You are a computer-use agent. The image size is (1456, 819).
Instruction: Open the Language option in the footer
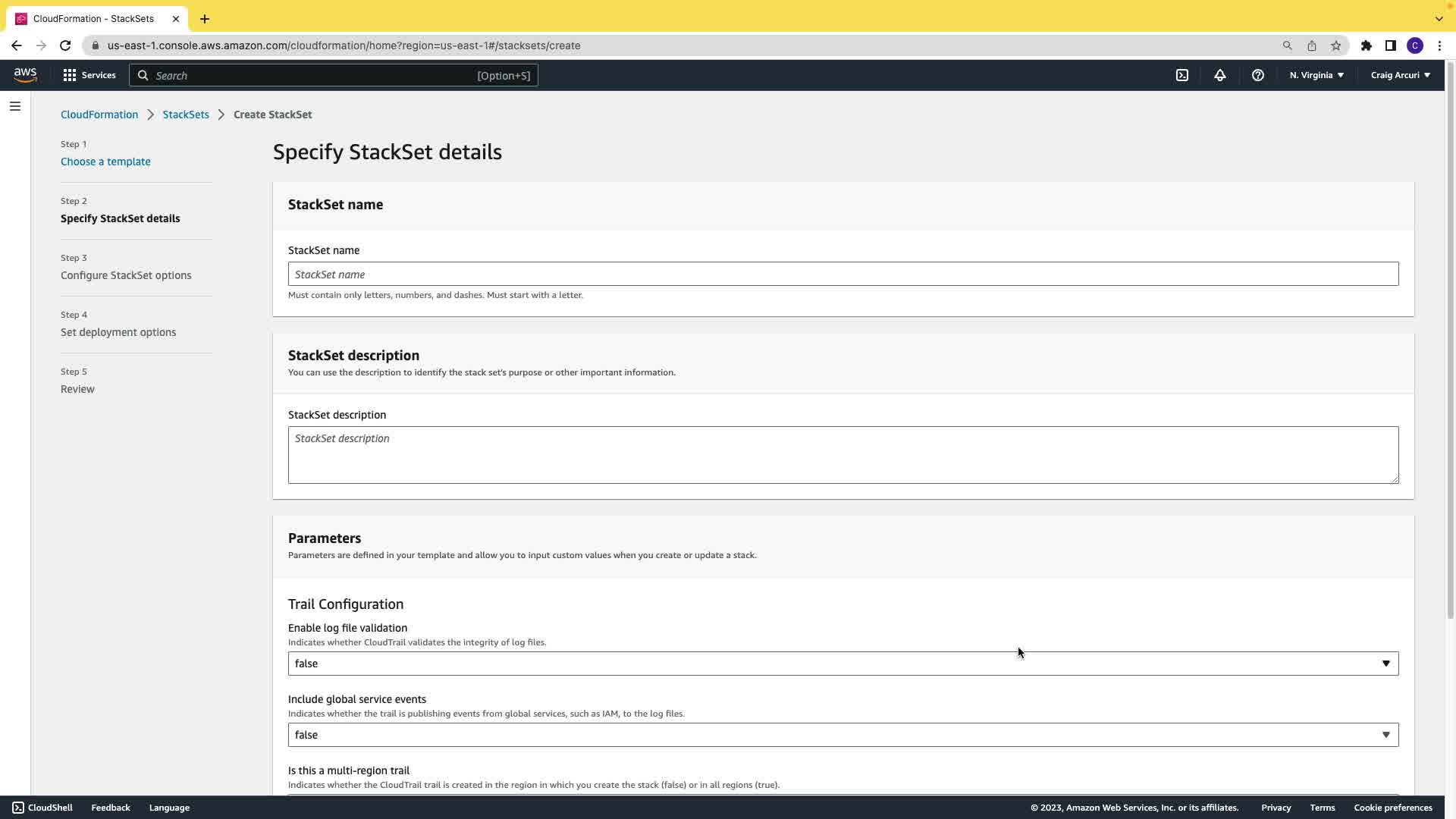pyautogui.click(x=169, y=808)
